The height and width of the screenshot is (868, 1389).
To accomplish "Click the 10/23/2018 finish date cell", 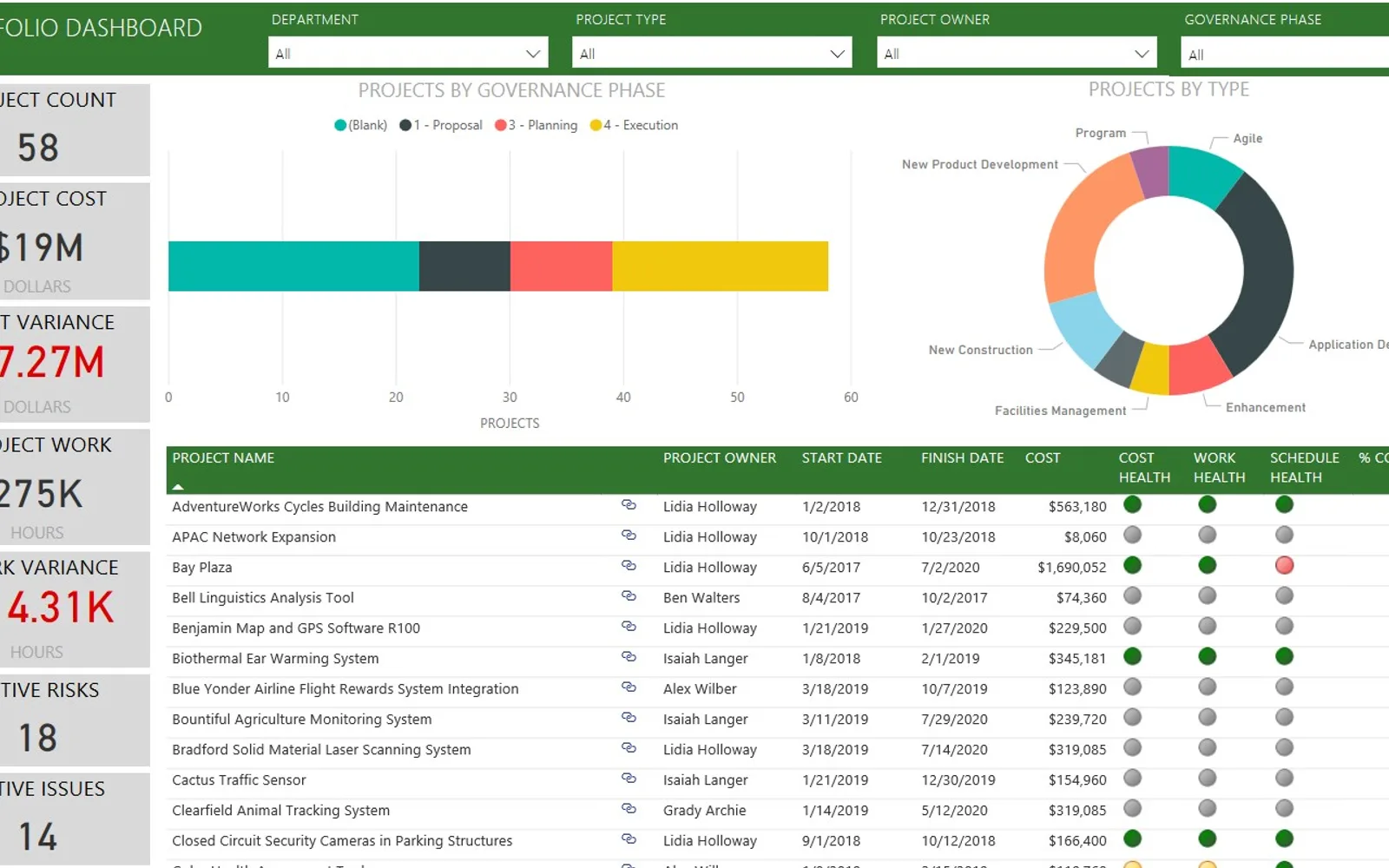I will pos(958,537).
